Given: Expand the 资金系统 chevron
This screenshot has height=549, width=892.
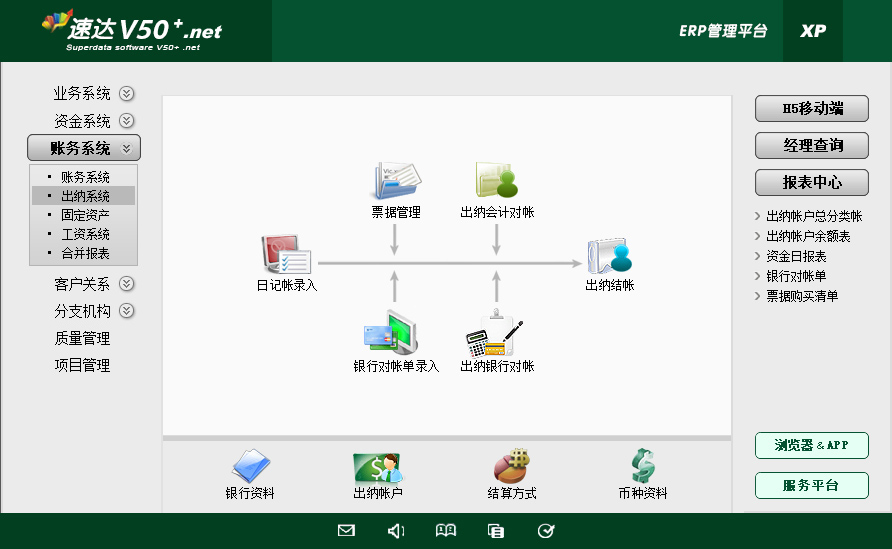Looking at the screenshot, I should [126, 121].
